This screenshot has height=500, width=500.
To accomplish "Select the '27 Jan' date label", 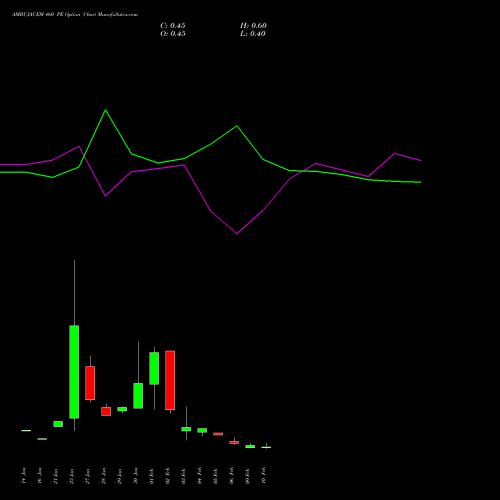I will [88, 475].
